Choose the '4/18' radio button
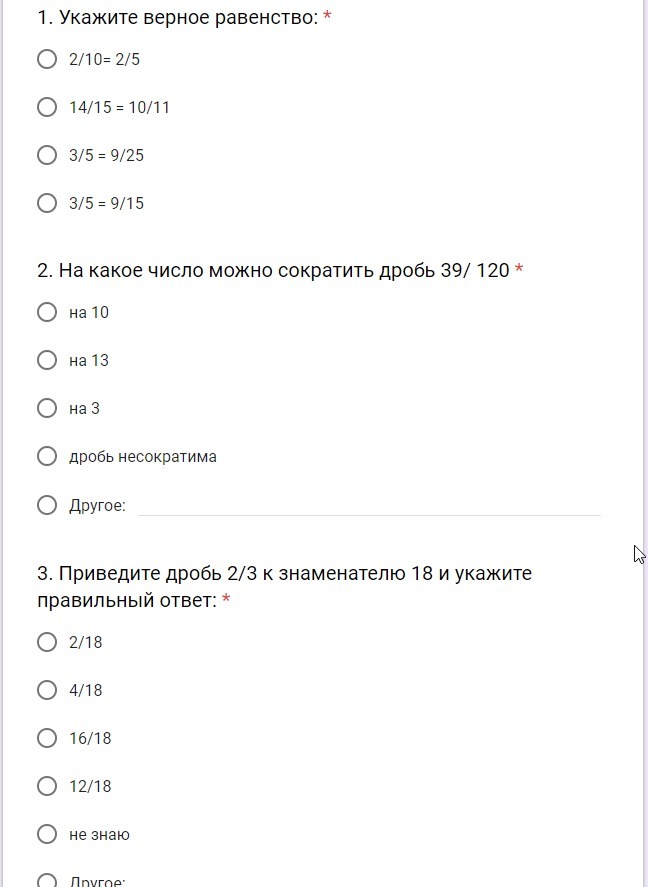The width and height of the screenshot is (648, 887). point(47,690)
